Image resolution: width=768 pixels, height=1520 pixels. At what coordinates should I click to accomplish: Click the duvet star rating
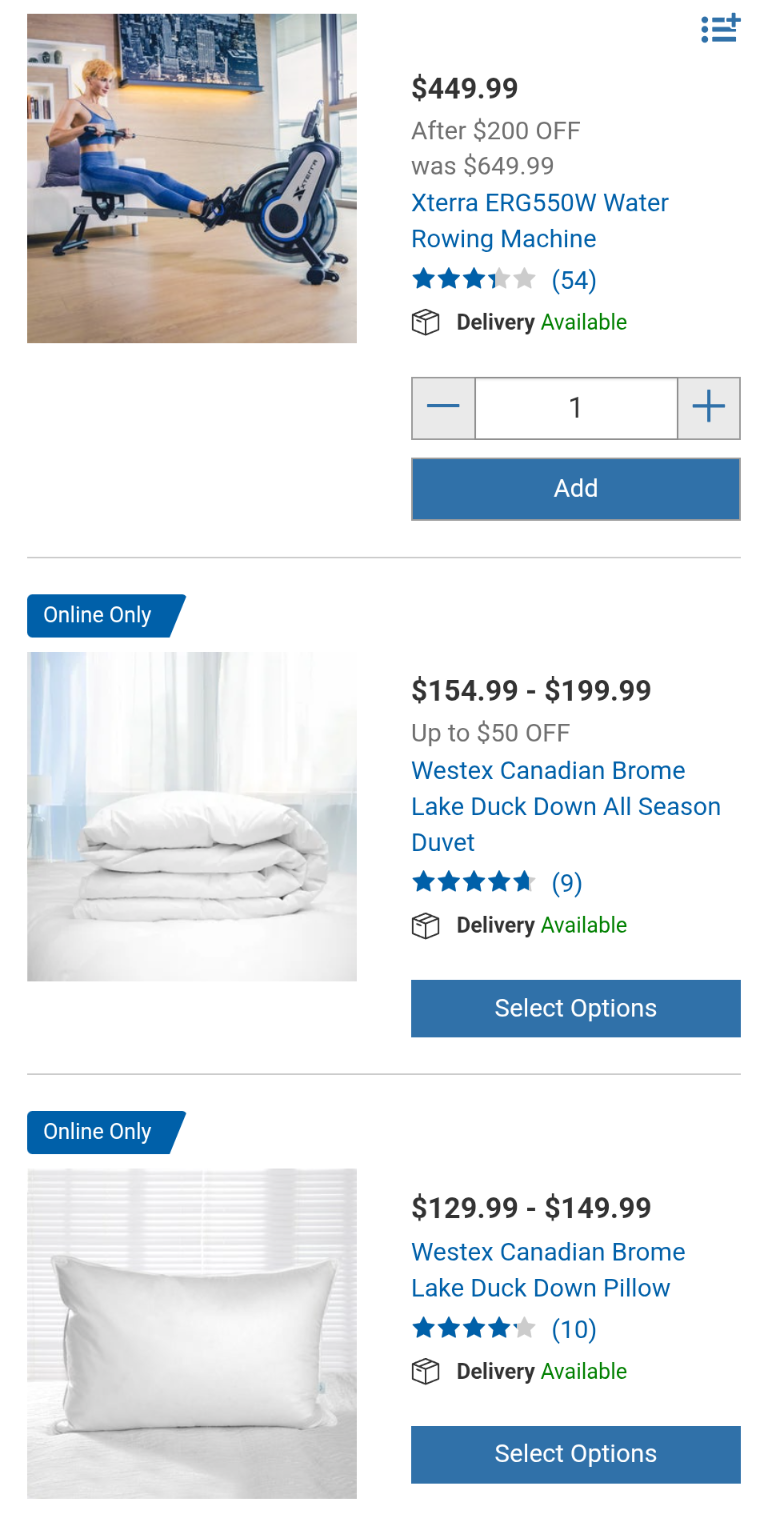[473, 882]
